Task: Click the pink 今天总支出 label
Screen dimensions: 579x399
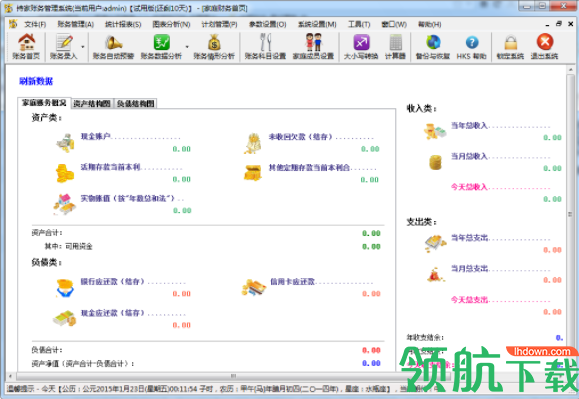Action: pyautogui.click(x=469, y=299)
